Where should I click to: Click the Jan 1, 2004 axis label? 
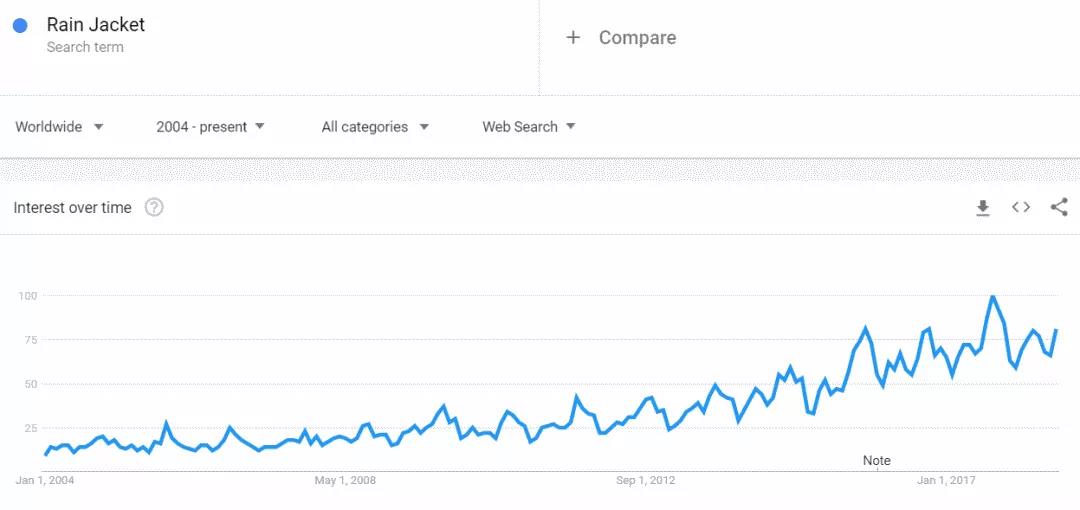pos(45,481)
